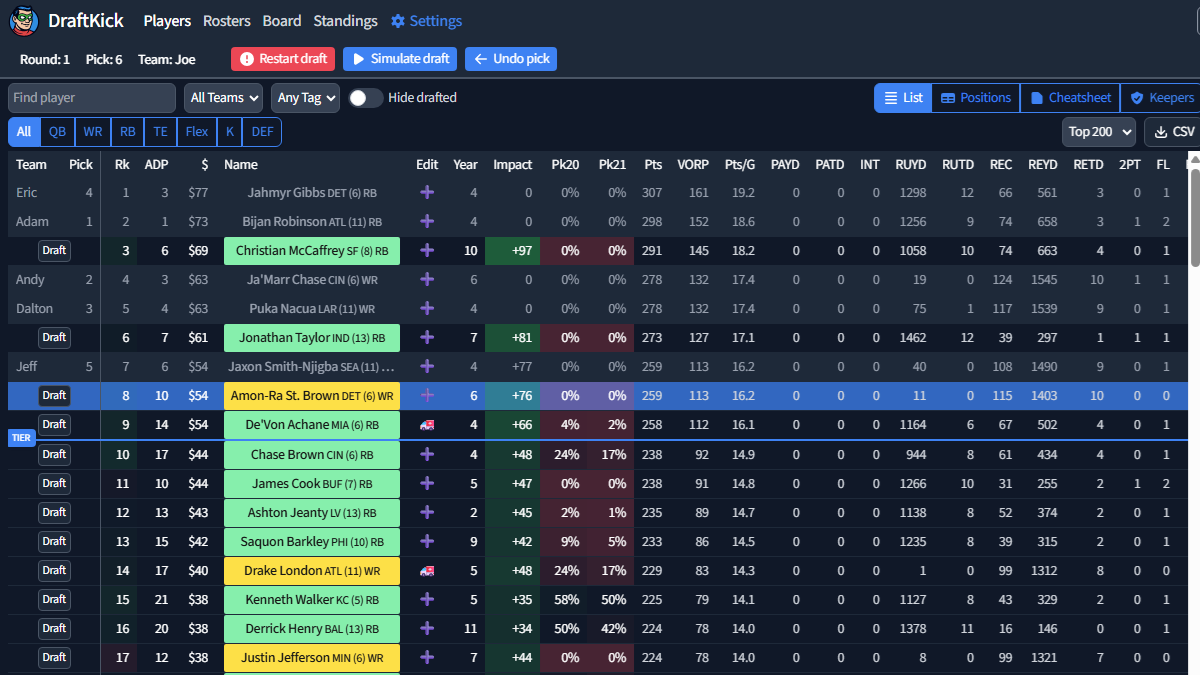Open the Top 200 dropdown

[1099, 132]
